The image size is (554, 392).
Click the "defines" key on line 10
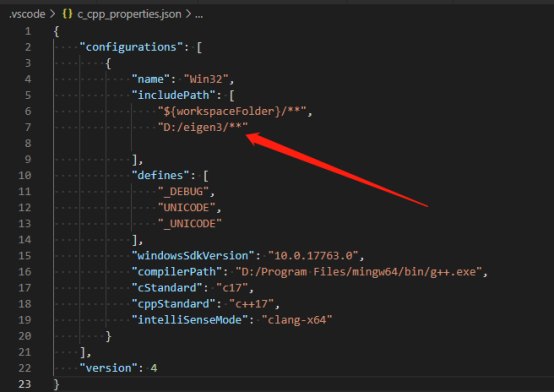coord(160,175)
